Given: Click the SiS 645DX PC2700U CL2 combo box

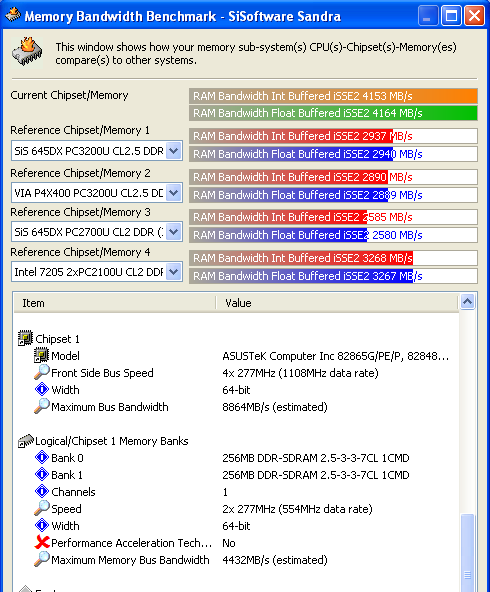Looking at the screenshot, I should tap(97, 232).
